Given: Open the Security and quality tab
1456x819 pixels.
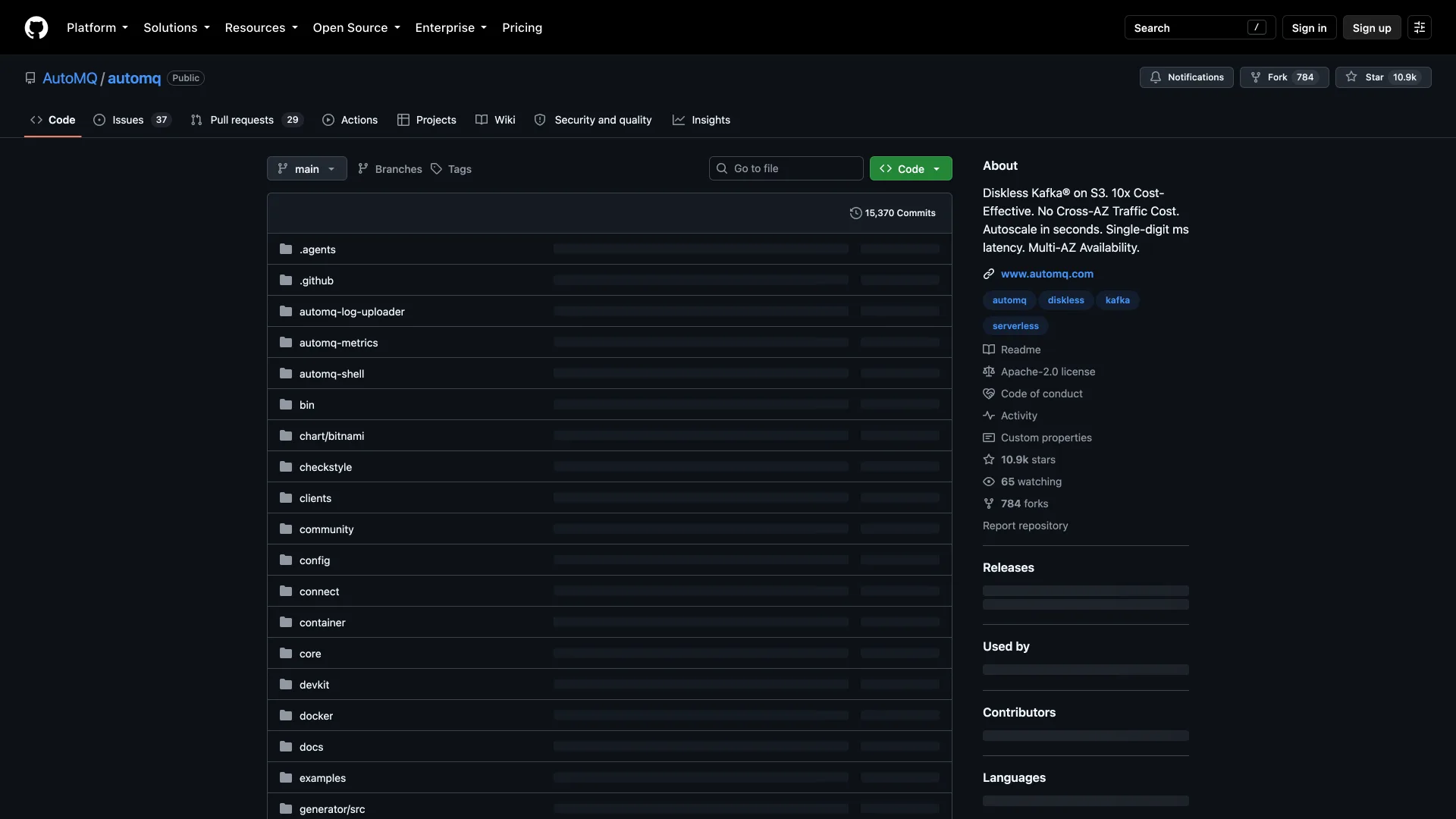Looking at the screenshot, I should [x=593, y=120].
